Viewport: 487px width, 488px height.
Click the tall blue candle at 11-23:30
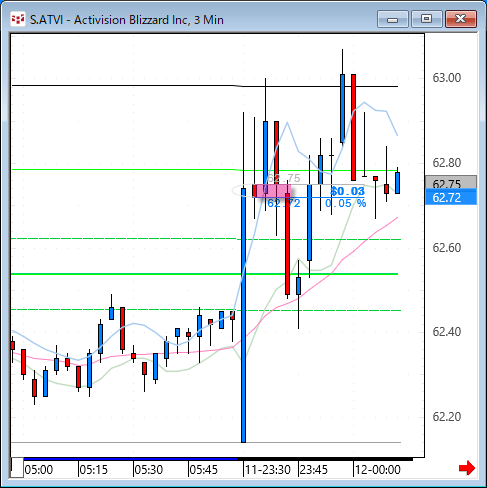tap(243, 315)
